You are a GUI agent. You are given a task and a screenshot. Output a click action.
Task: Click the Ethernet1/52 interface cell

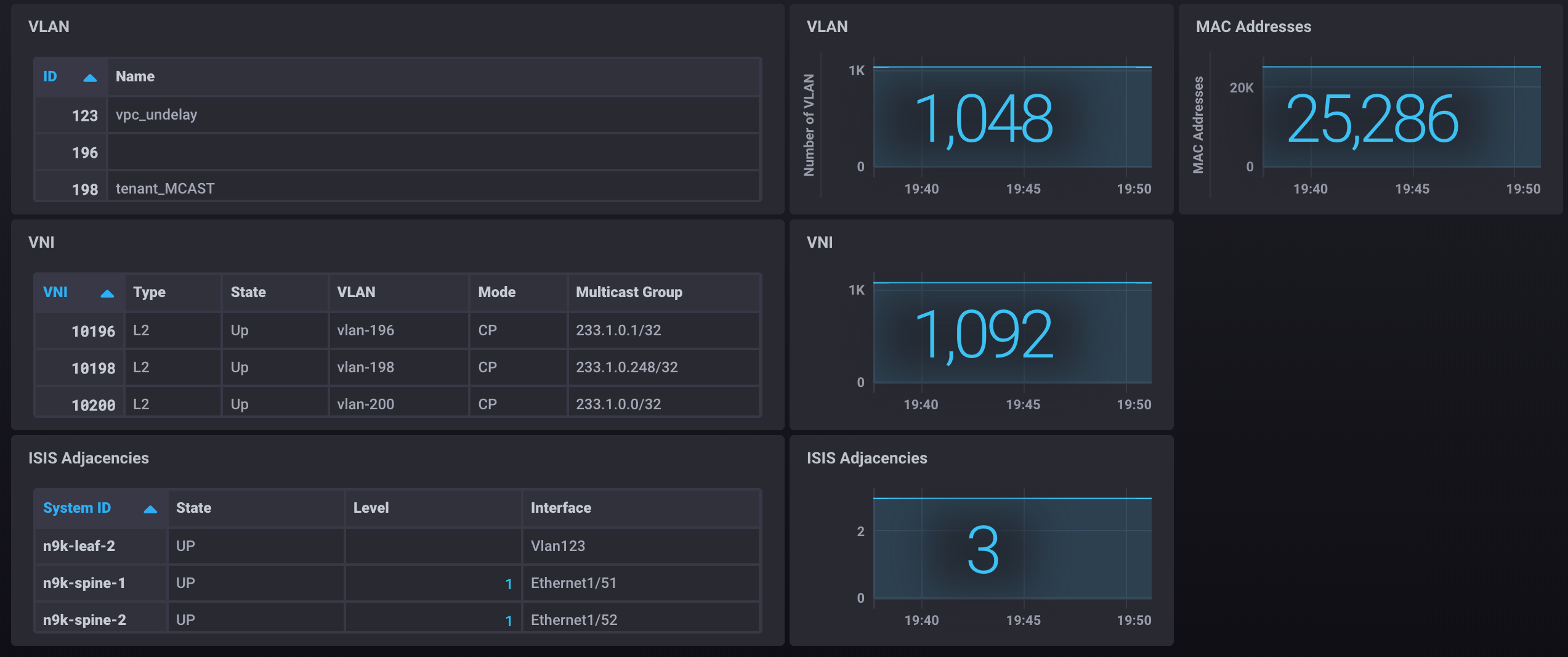click(x=641, y=618)
